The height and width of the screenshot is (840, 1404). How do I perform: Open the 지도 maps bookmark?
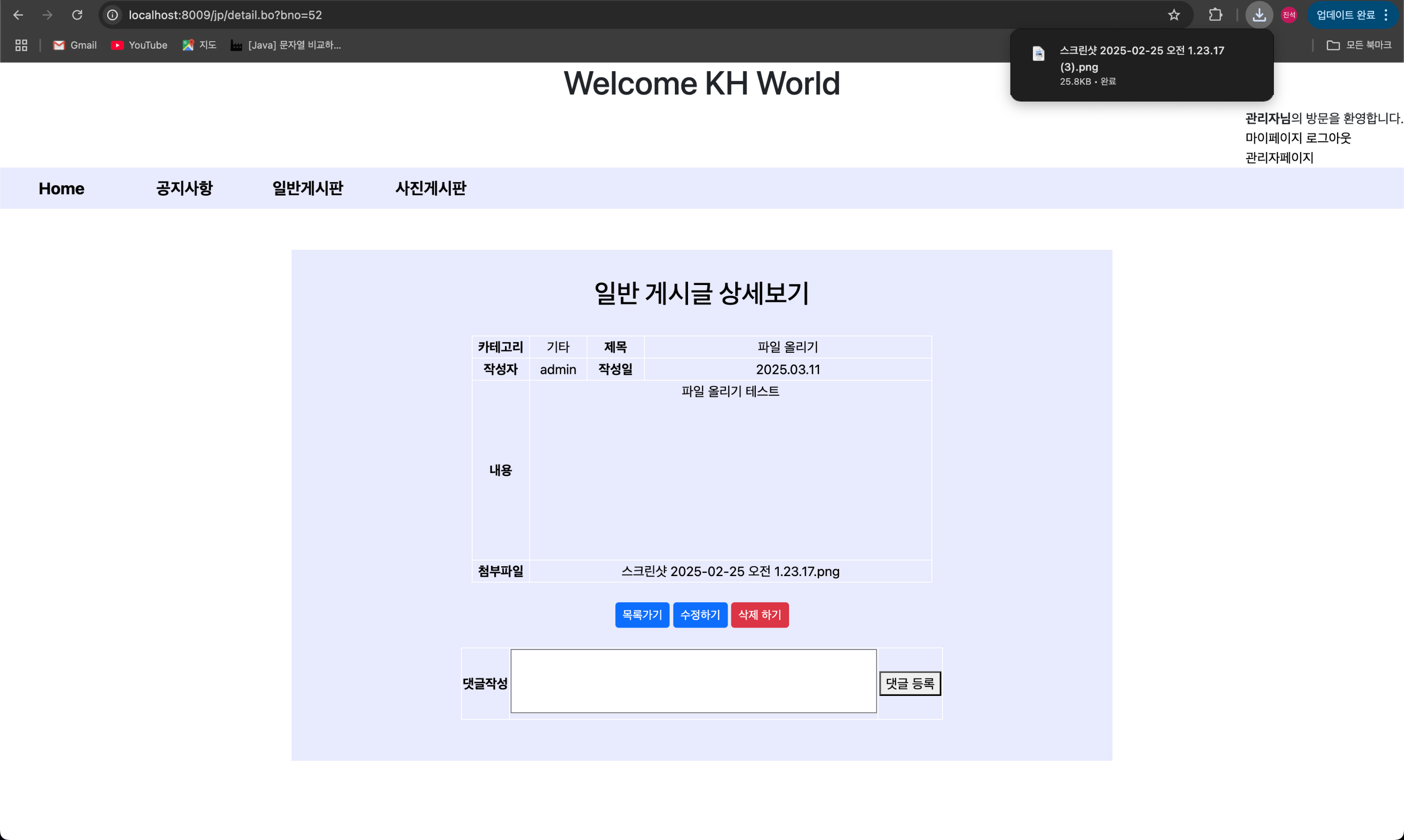tap(199, 45)
